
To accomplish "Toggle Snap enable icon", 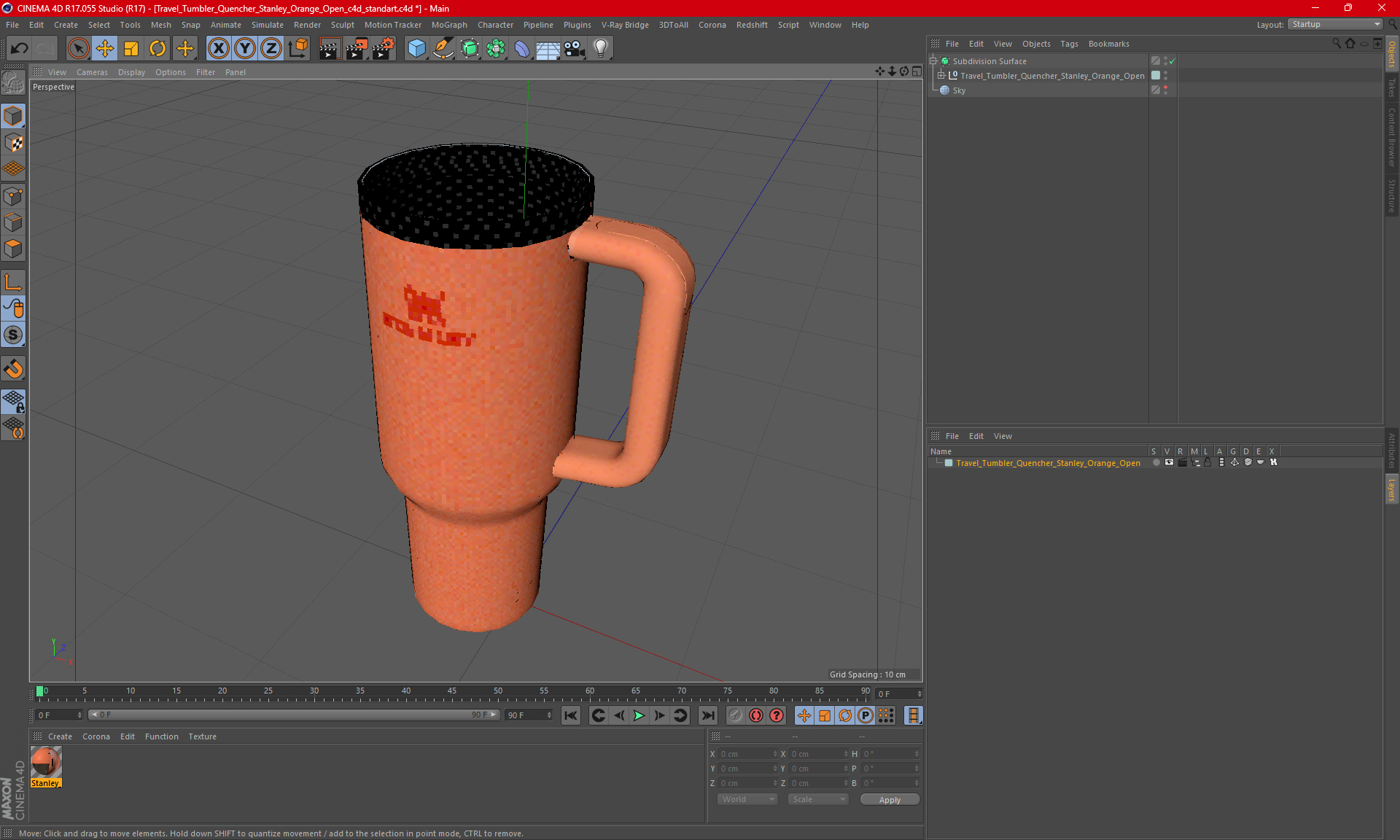I will click(13, 369).
